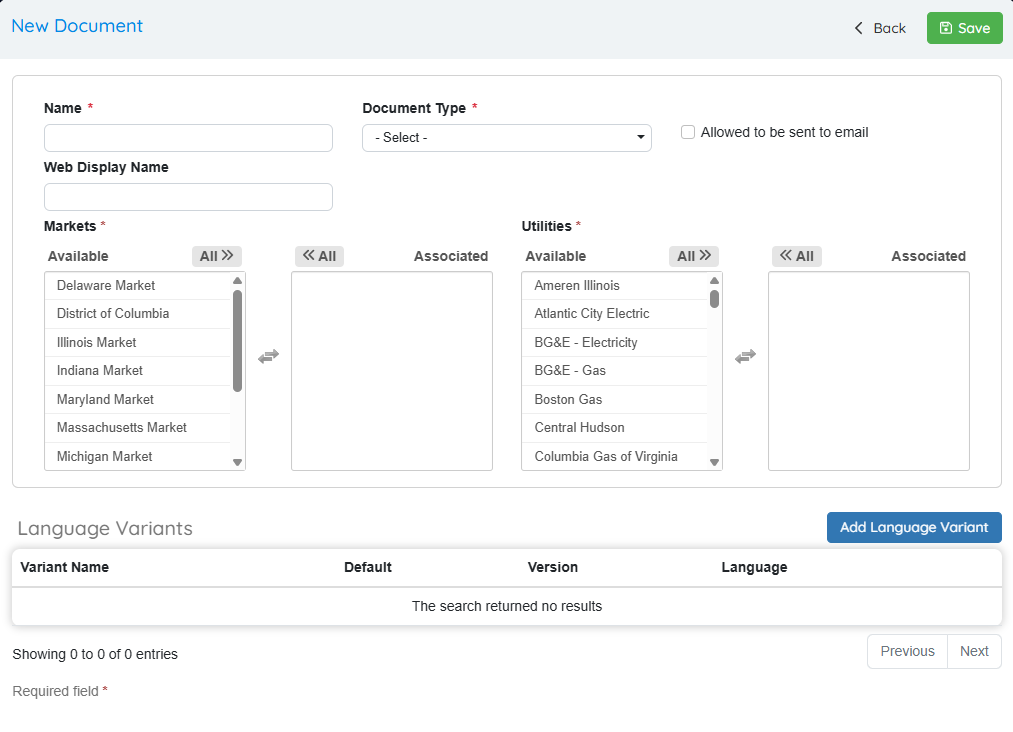1013x732 pixels.
Task: Move all Markets to Associated
Action: click(x=216, y=256)
